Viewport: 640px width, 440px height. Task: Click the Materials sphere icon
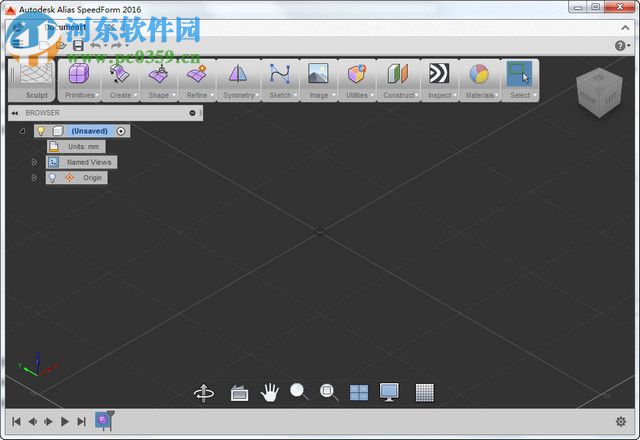pos(479,75)
